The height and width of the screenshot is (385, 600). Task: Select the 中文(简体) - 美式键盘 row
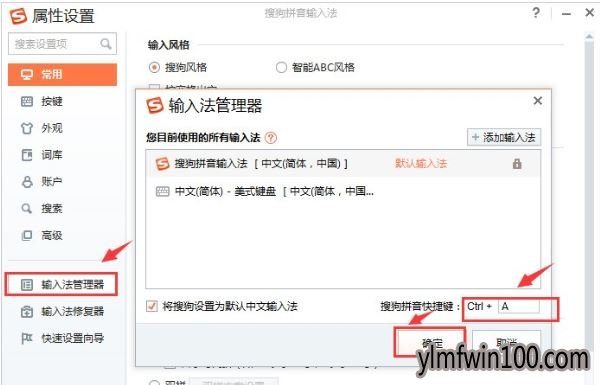tap(343, 191)
